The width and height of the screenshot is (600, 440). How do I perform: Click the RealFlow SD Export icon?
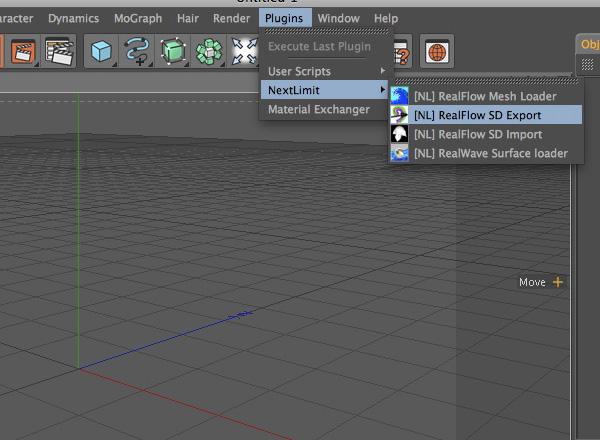[399, 115]
